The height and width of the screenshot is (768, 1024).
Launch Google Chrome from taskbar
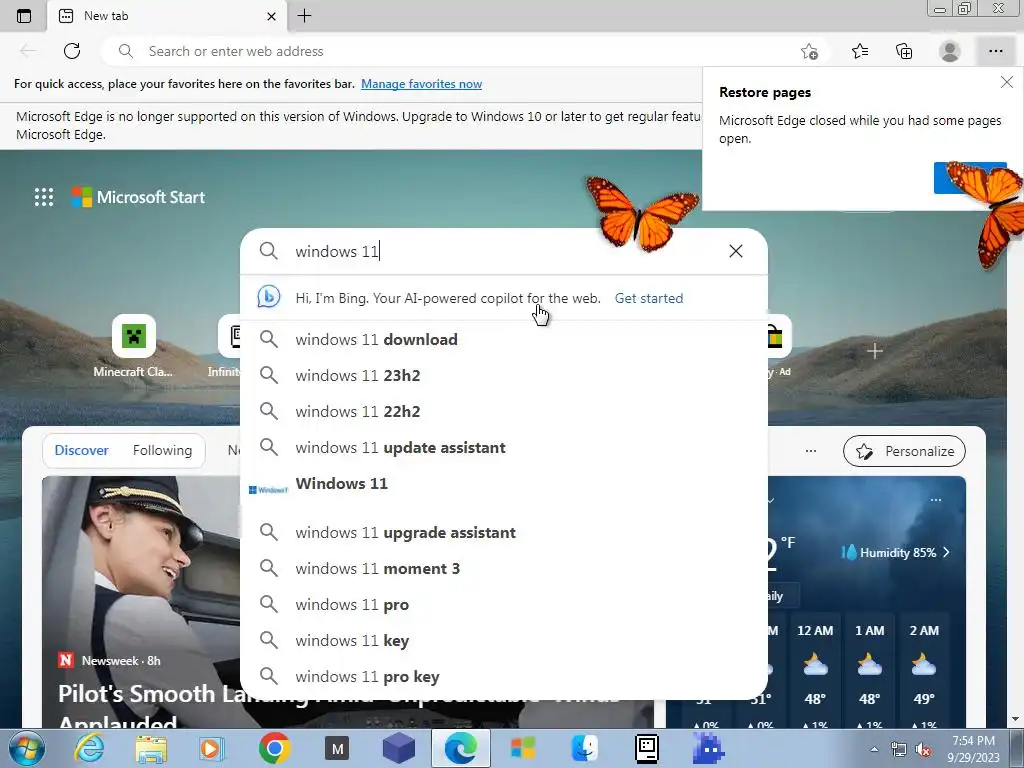274,748
